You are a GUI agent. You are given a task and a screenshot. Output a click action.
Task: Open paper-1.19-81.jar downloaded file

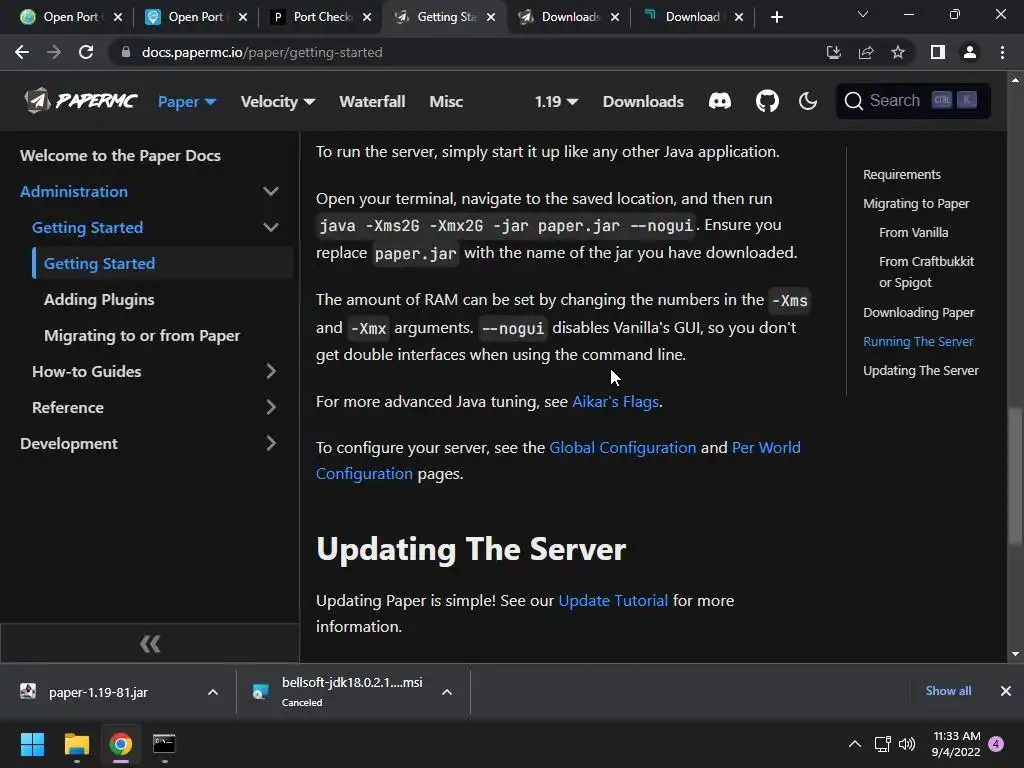click(x=98, y=692)
